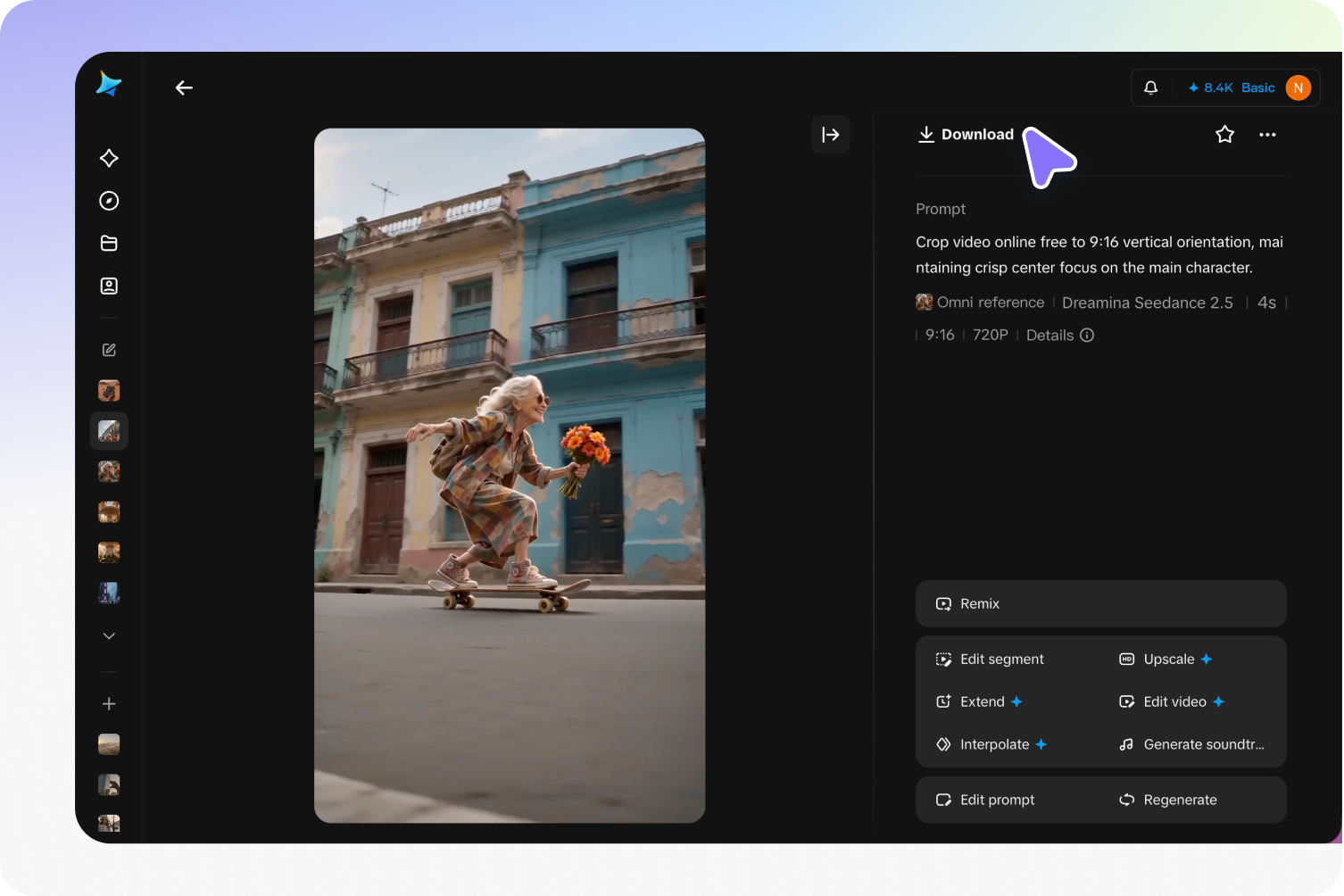Choose Interpolate option
This screenshot has height=896, width=1344.
pyautogui.click(x=991, y=745)
